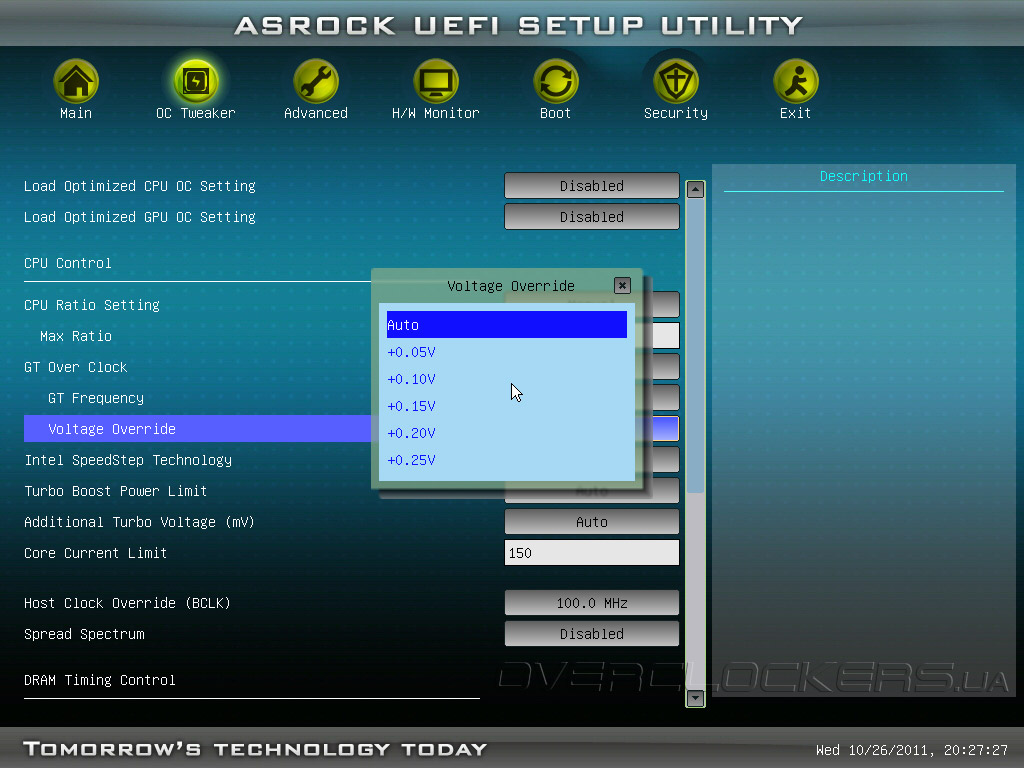Screen dimensions: 1024x768
Task: Open the Main home icon
Action: pyautogui.click(x=76, y=82)
